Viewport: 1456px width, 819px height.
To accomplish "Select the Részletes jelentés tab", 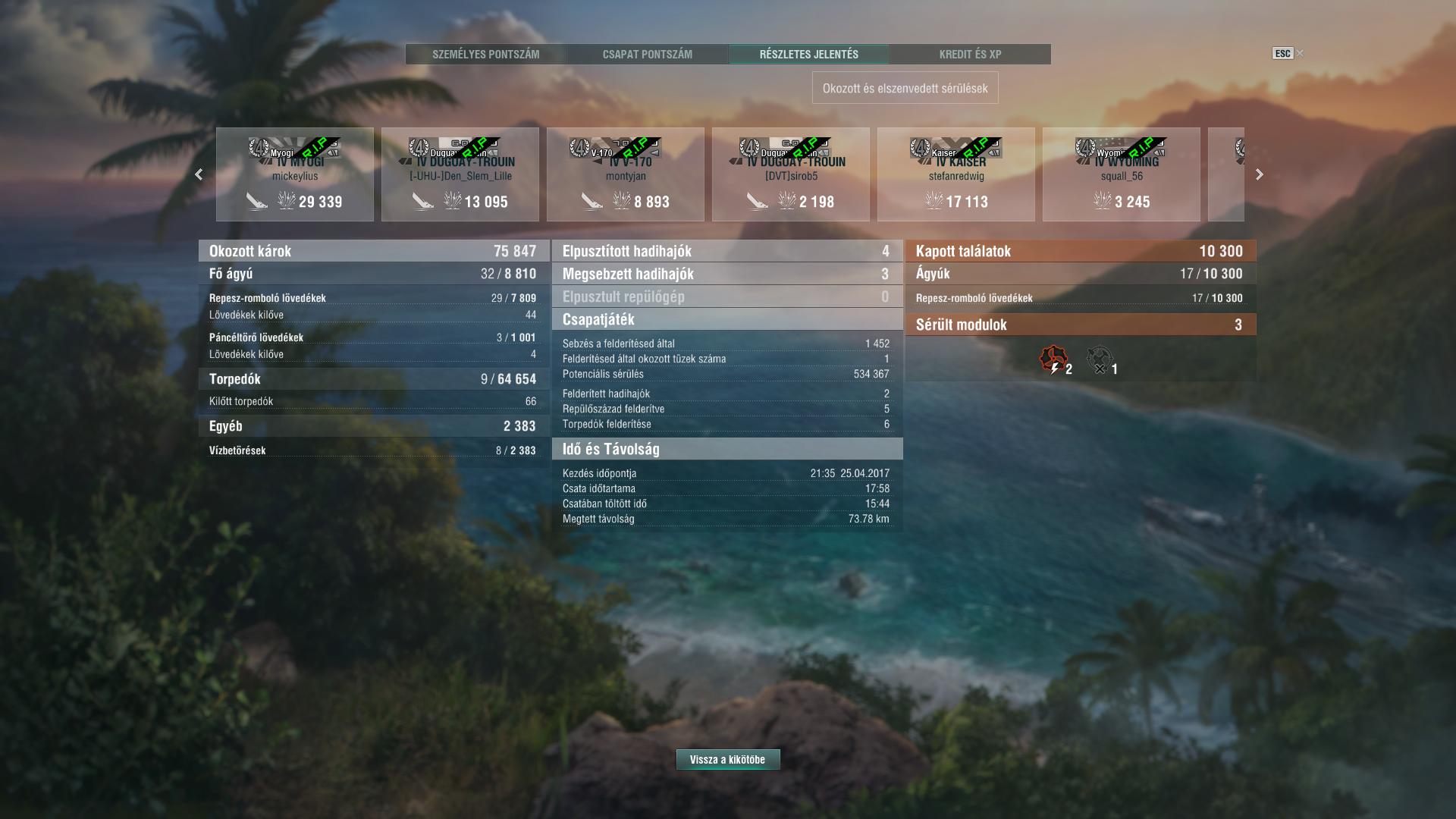I will [x=808, y=54].
